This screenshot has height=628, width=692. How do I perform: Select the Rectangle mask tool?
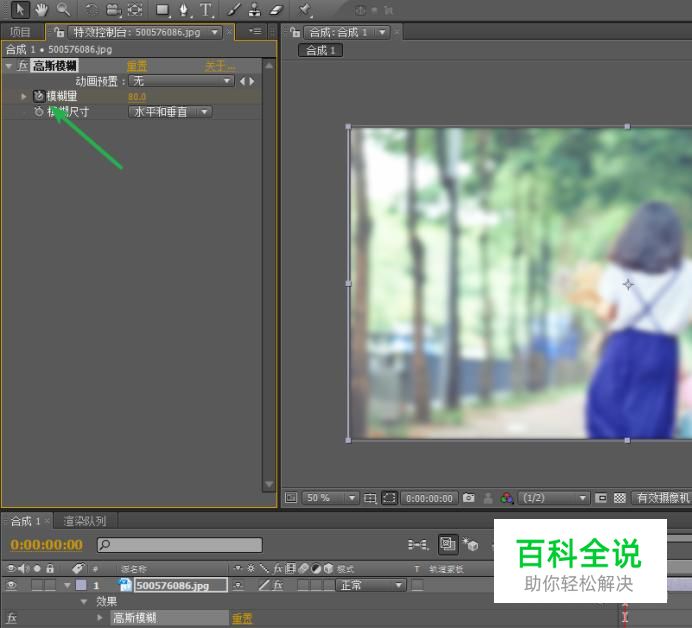coord(162,10)
